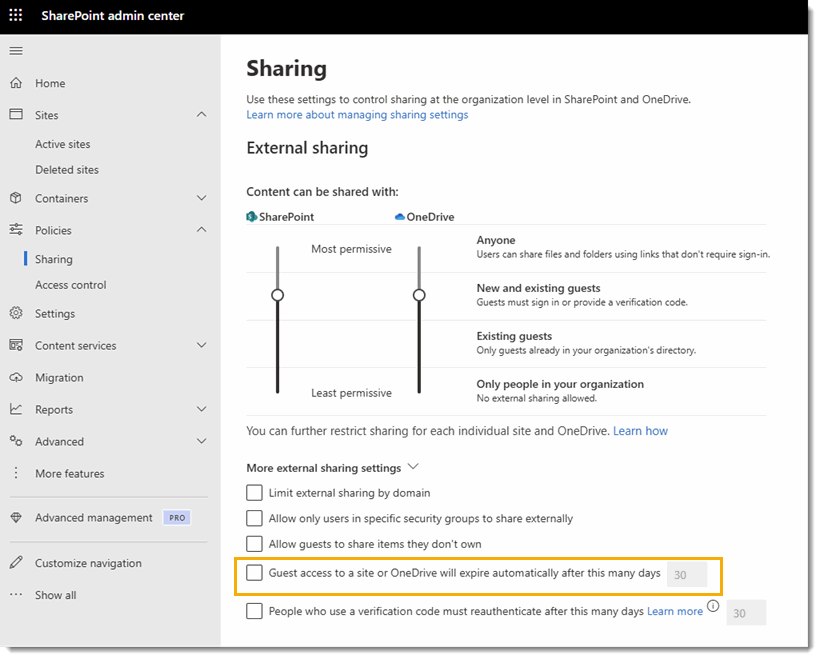Click the Policies sliders icon
Viewport: 820px width, 659px height.
click(x=16, y=230)
